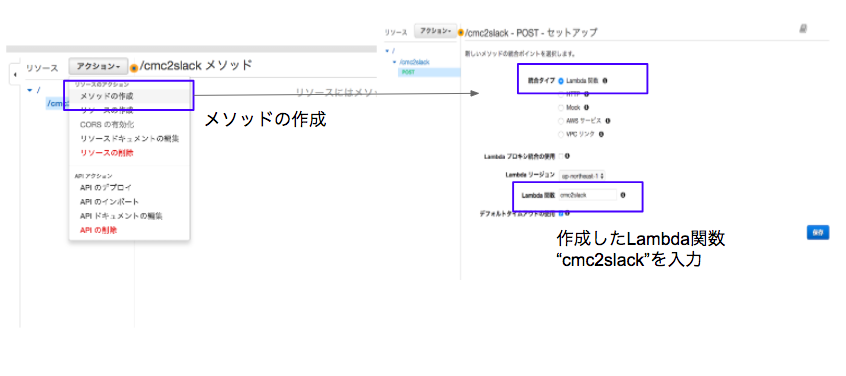The width and height of the screenshot is (846, 376).
Task: Select Lambda 関数 integration type
Action: tap(561, 81)
